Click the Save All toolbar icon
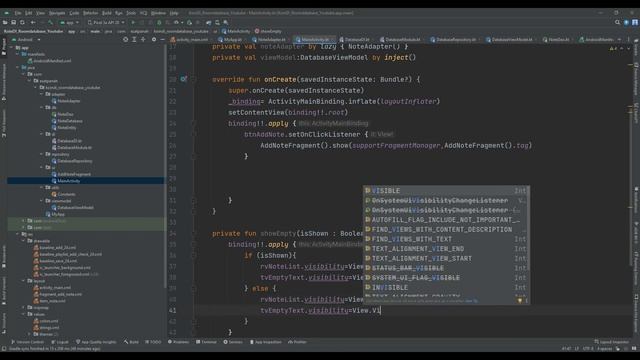The image size is (640, 360). click(x=13, y=22)
